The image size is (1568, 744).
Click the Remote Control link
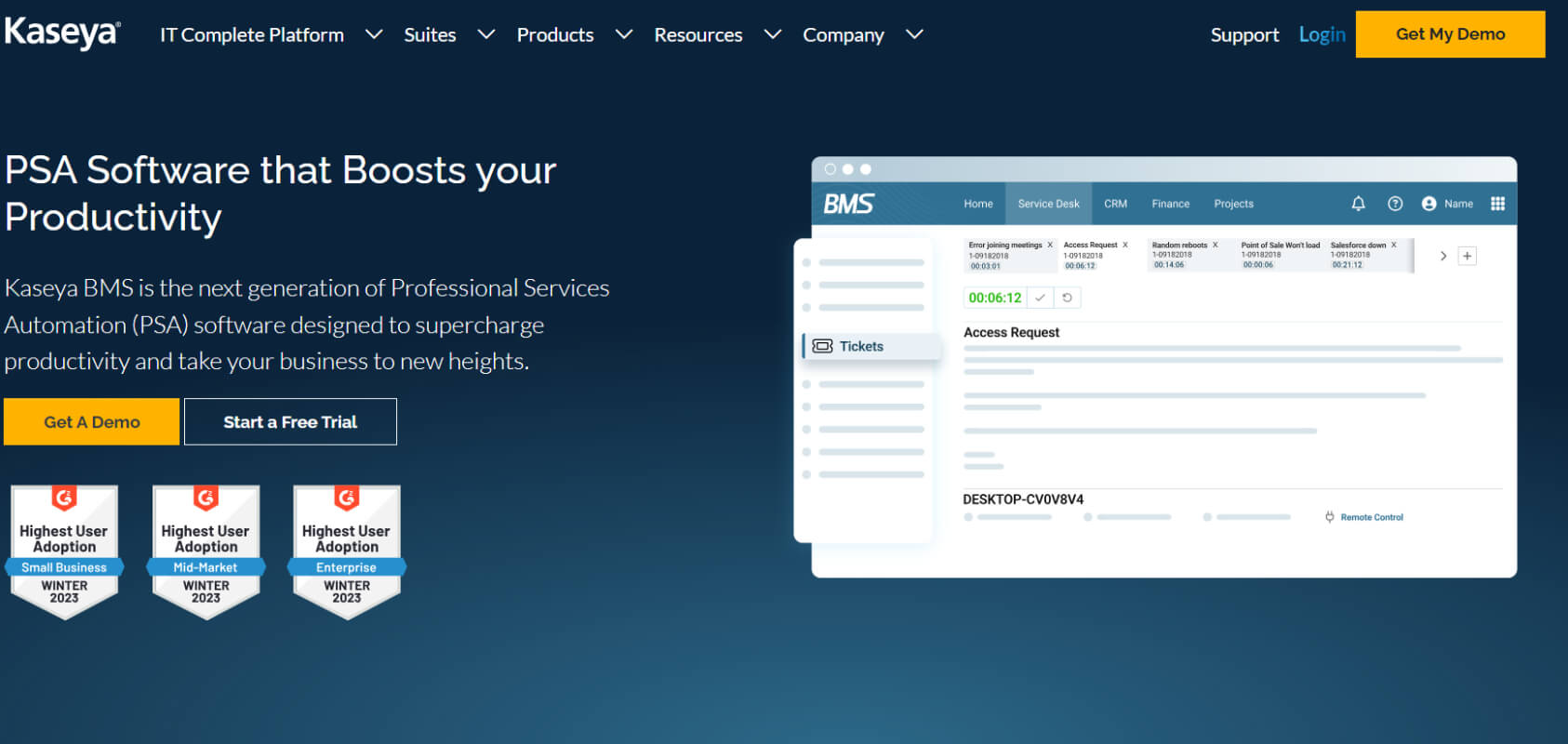(x=1372, y=517)
